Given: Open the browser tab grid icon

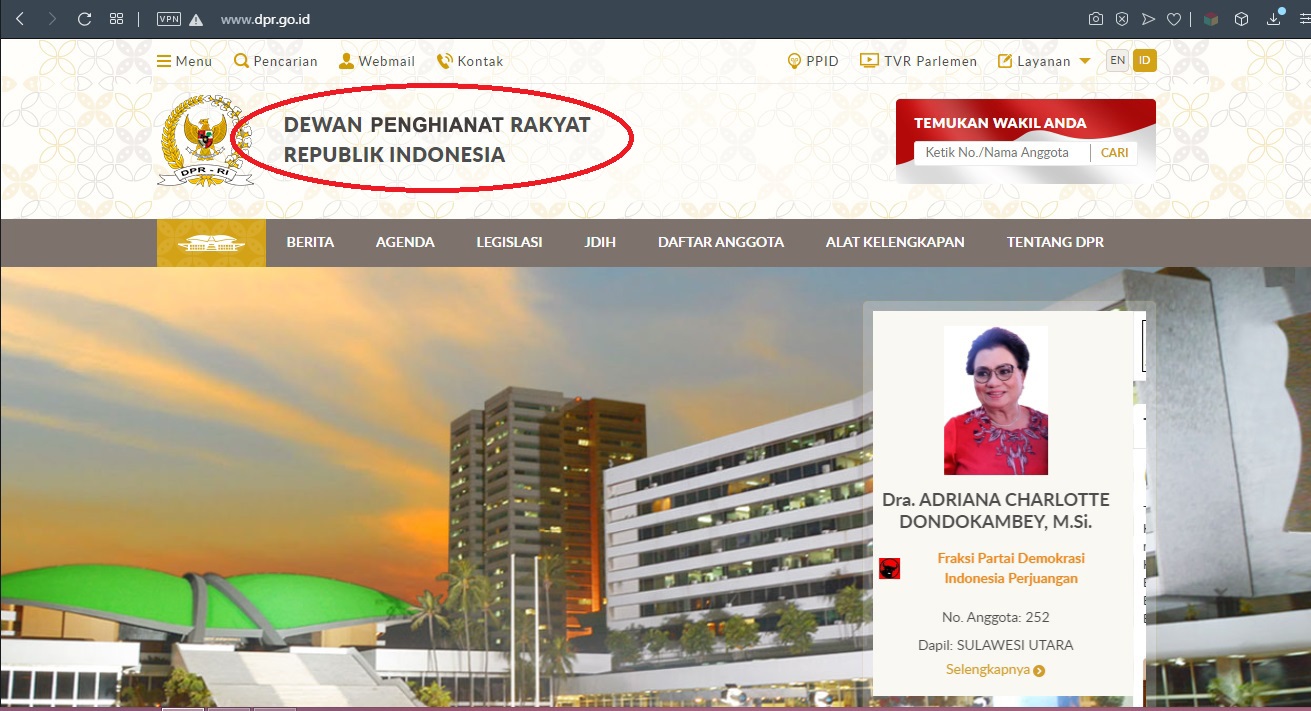Looking at the screenshot, I should coord(116,19).
